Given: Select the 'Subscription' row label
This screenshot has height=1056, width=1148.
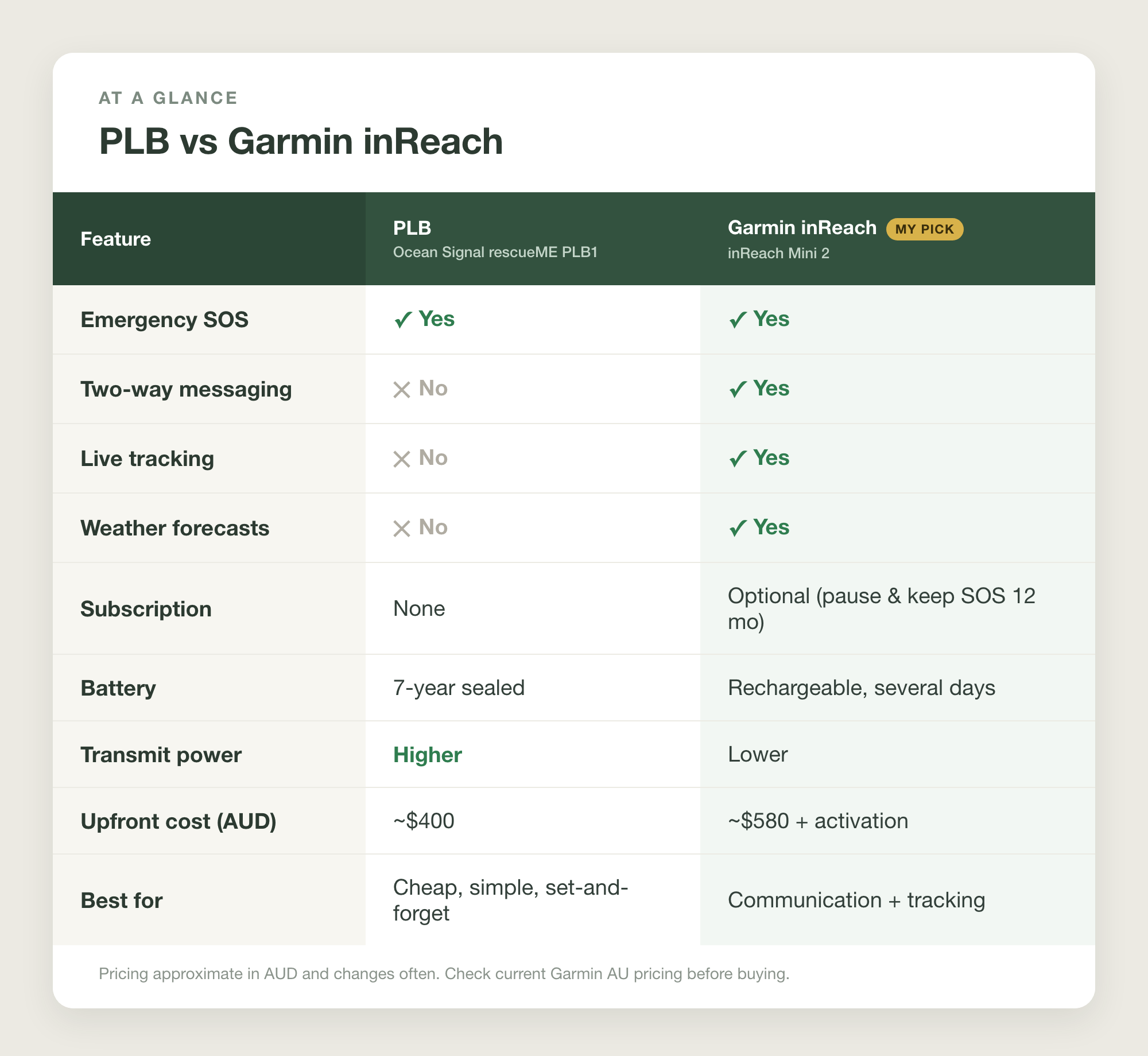Looking at the screenshot, I should pyautogui.click(x=146, y=609).
